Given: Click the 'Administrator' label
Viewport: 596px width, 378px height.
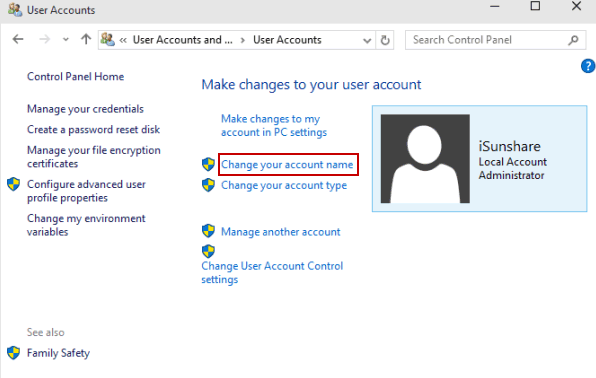Looking at the screenshot, I should pos(511,175).
